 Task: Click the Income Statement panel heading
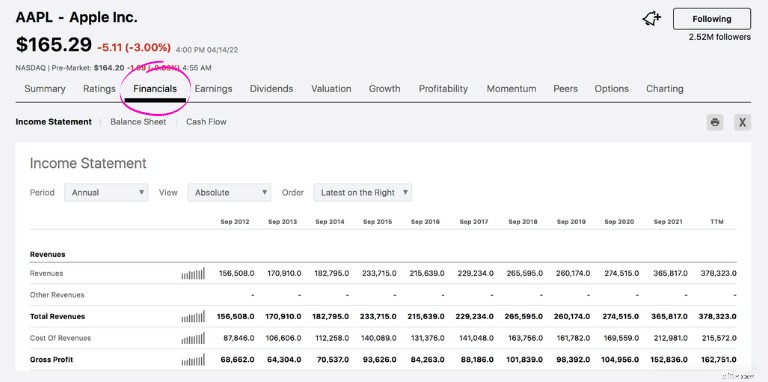point(88,163)
